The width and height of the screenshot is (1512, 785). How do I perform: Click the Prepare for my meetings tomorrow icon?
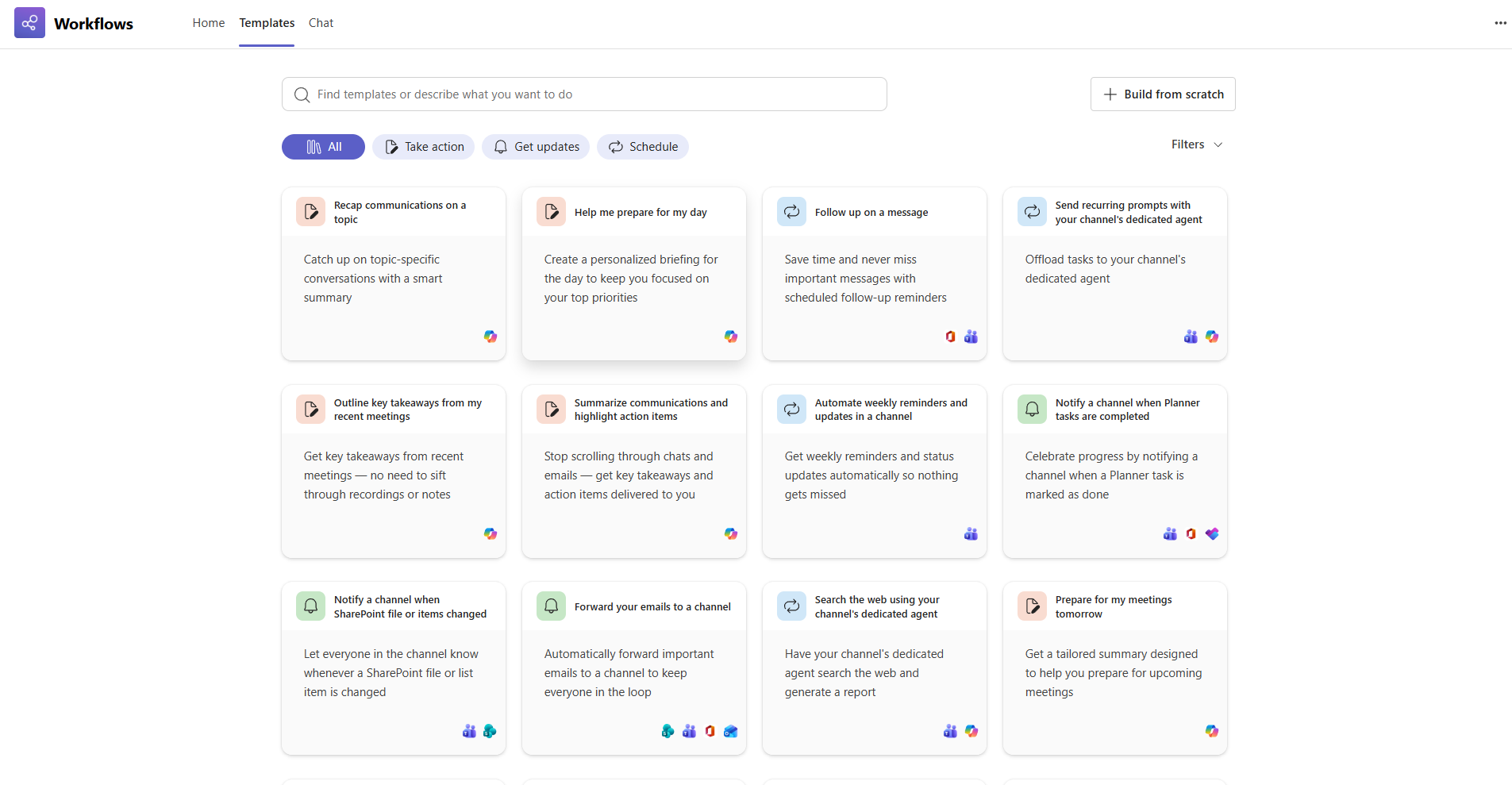tap(1033, 606)
